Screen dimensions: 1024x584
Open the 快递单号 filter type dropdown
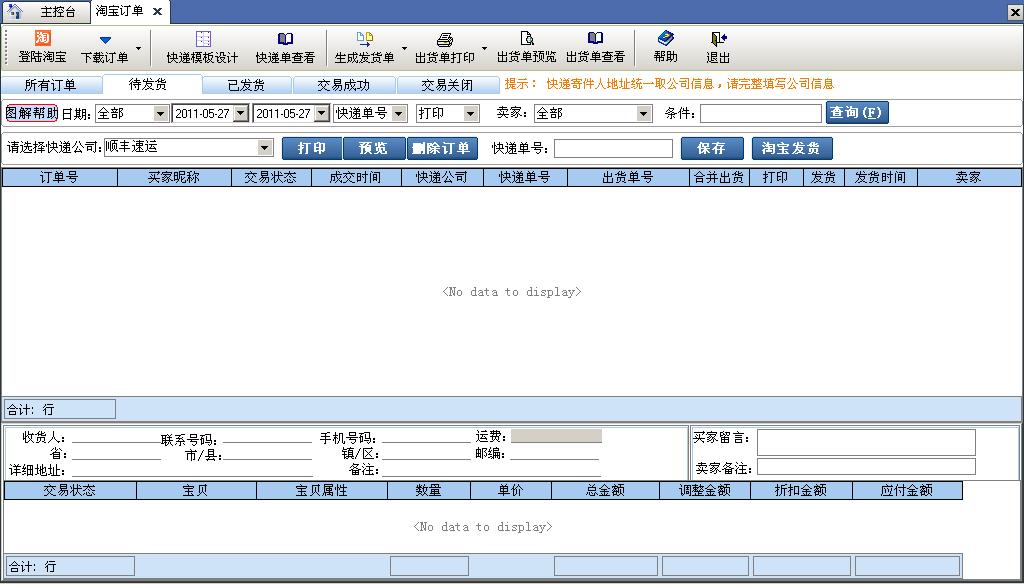pos(398,114)
